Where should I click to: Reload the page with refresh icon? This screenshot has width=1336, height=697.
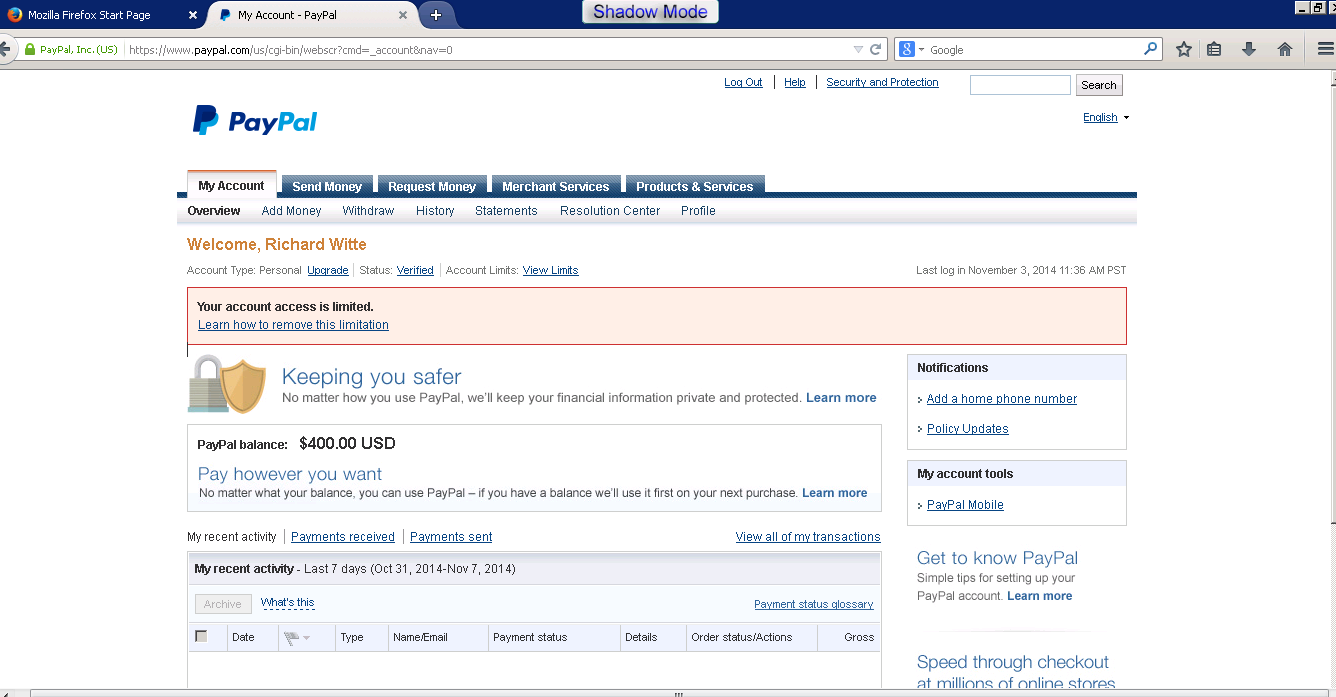[x=875, y=49]
